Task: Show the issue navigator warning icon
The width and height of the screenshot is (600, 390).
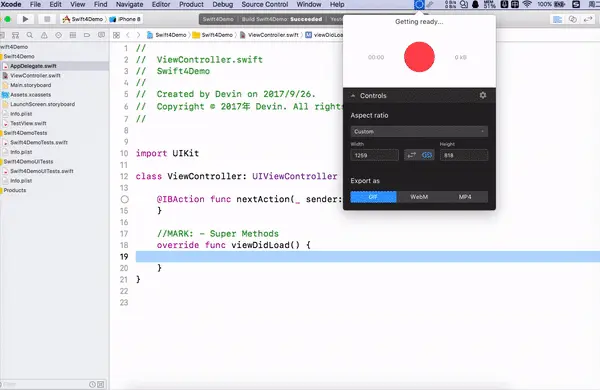Action: point(44,35)
